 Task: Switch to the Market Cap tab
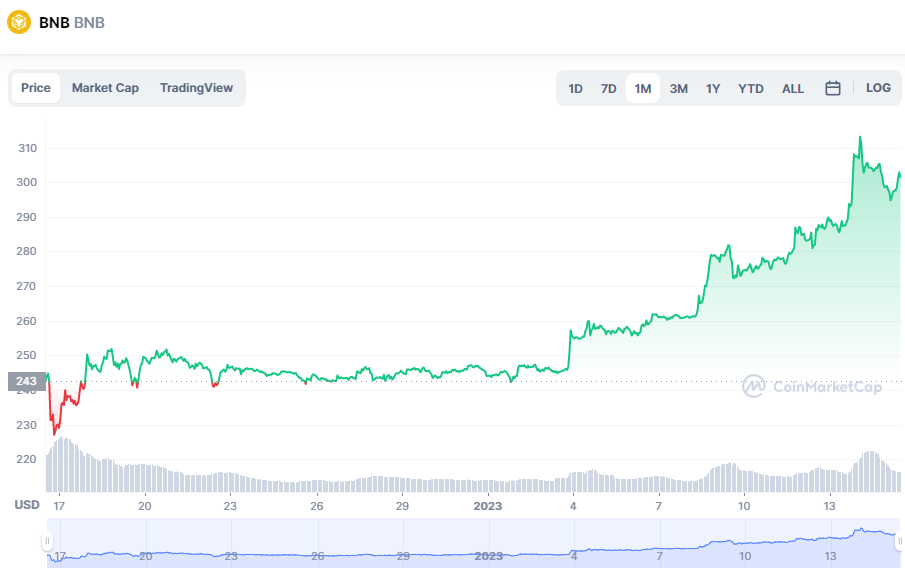[105, 88]
